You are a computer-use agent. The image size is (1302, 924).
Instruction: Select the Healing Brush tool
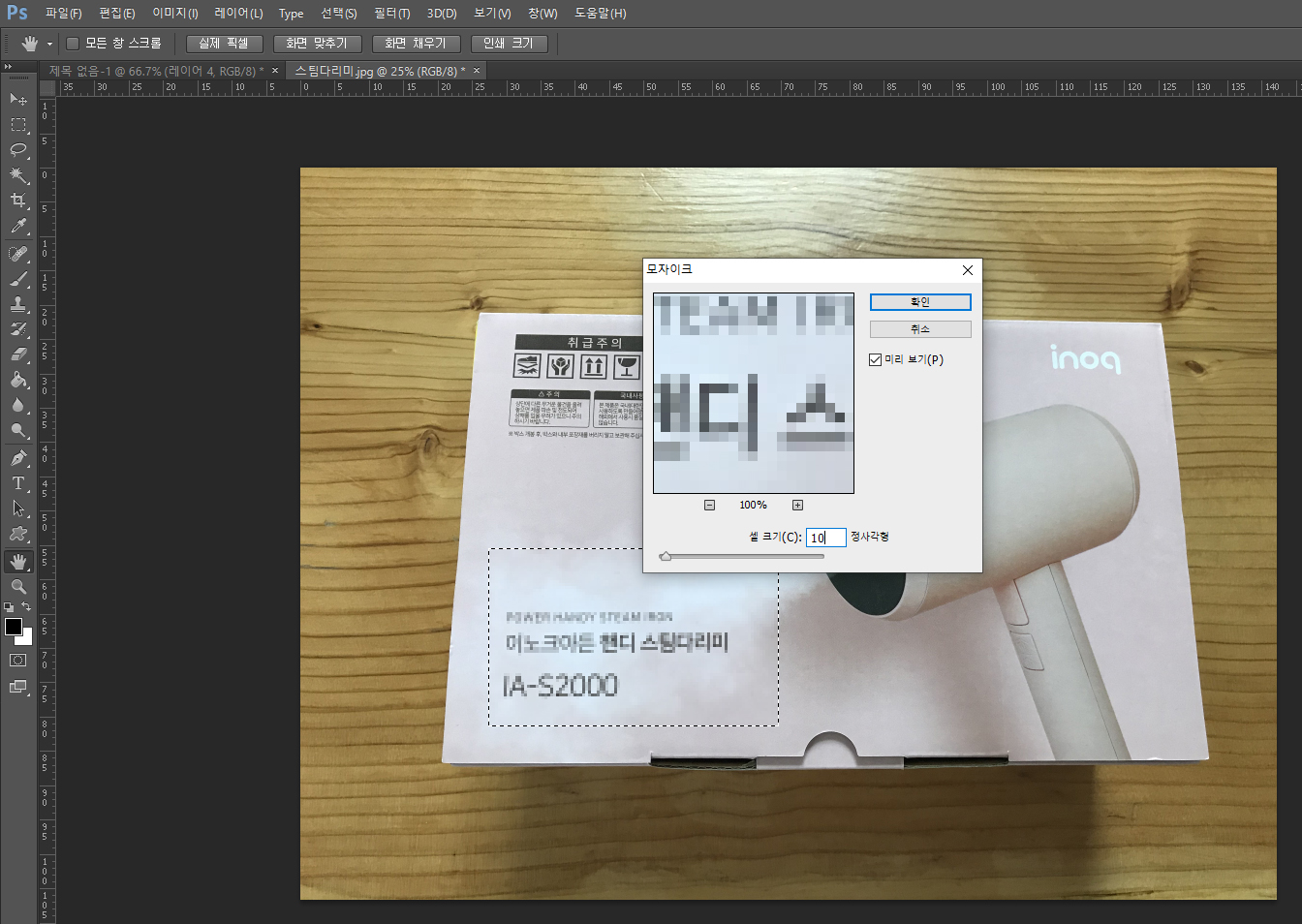click(x=18, y=254)
